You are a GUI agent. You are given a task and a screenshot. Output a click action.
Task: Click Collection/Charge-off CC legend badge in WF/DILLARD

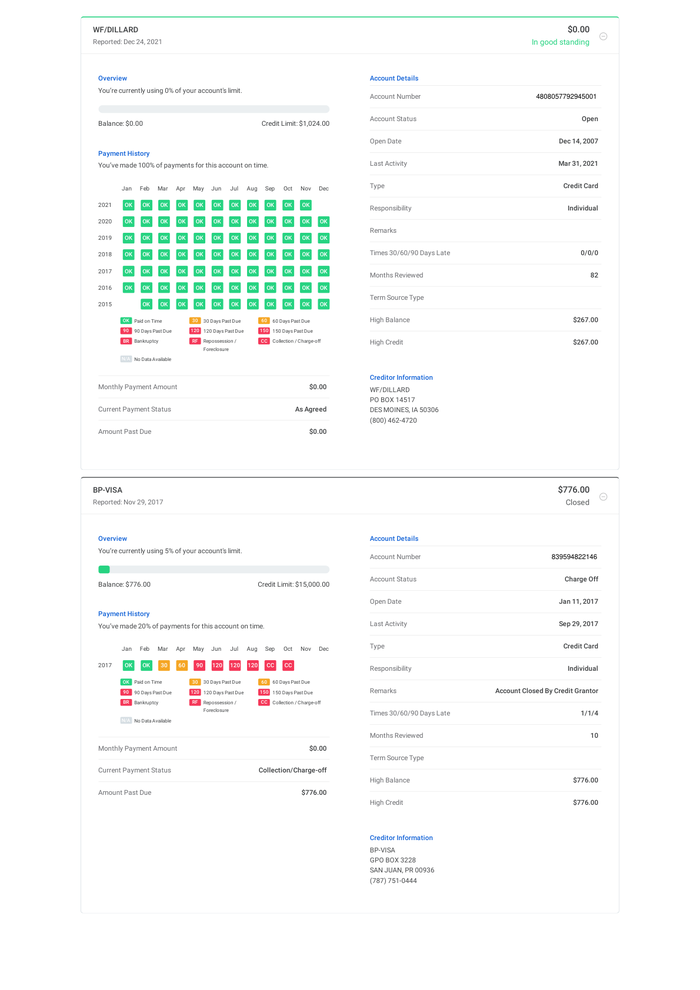pos(264,341)
